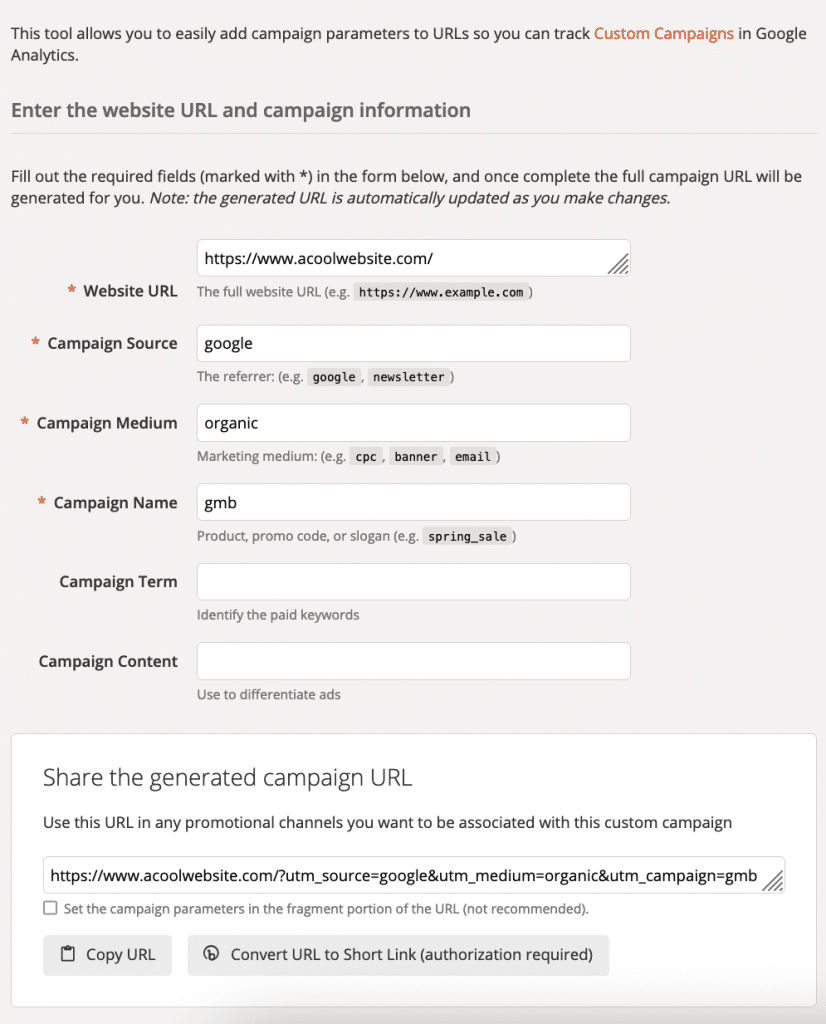Click the empty Campaign Content field

pyautogui.click(x=413, y=661)
